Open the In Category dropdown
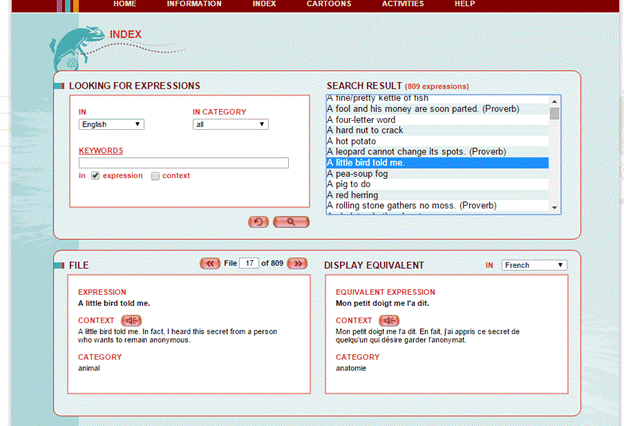The image size is (624, 426). (x=230, y=124)
